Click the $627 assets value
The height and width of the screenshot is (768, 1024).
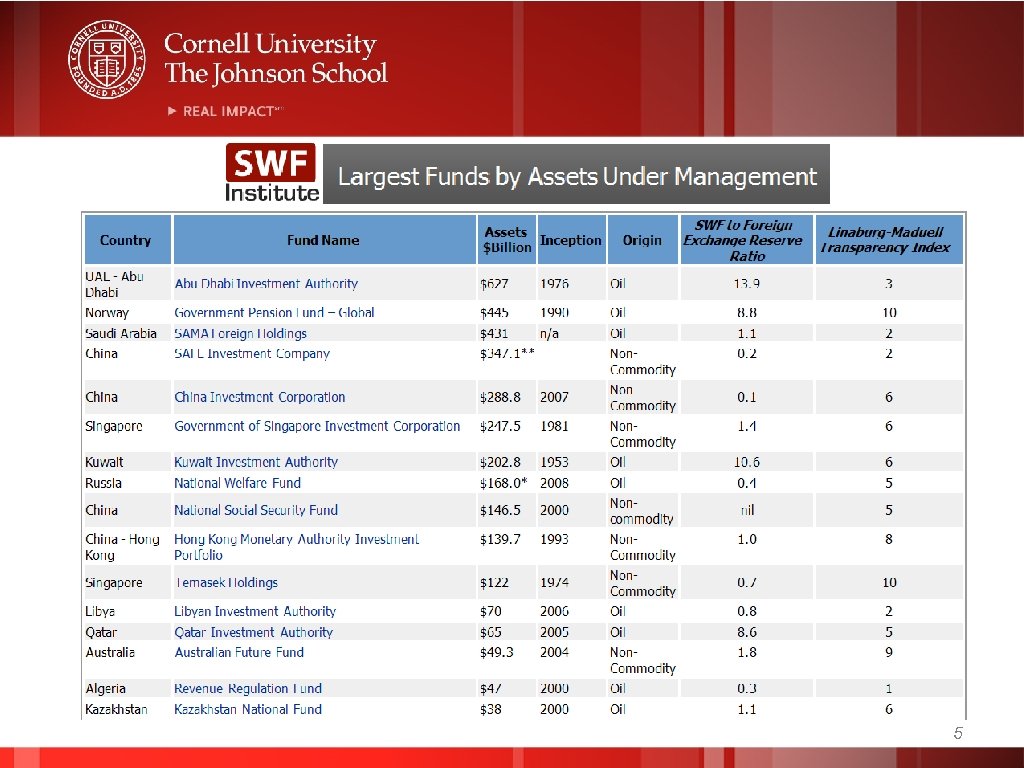[x=494, y=283]
